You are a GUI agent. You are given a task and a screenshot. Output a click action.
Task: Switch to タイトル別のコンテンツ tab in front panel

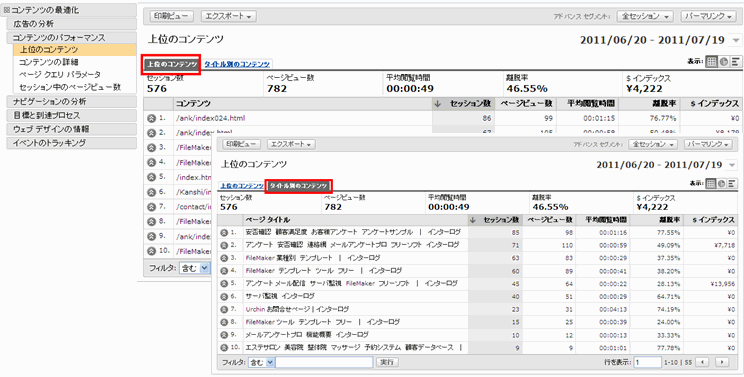point(298,186)
